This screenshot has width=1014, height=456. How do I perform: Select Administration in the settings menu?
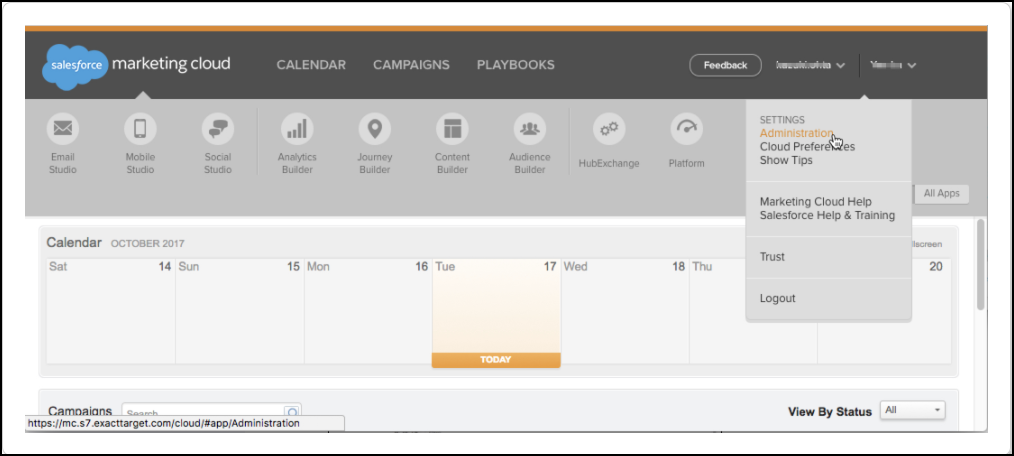796,133
